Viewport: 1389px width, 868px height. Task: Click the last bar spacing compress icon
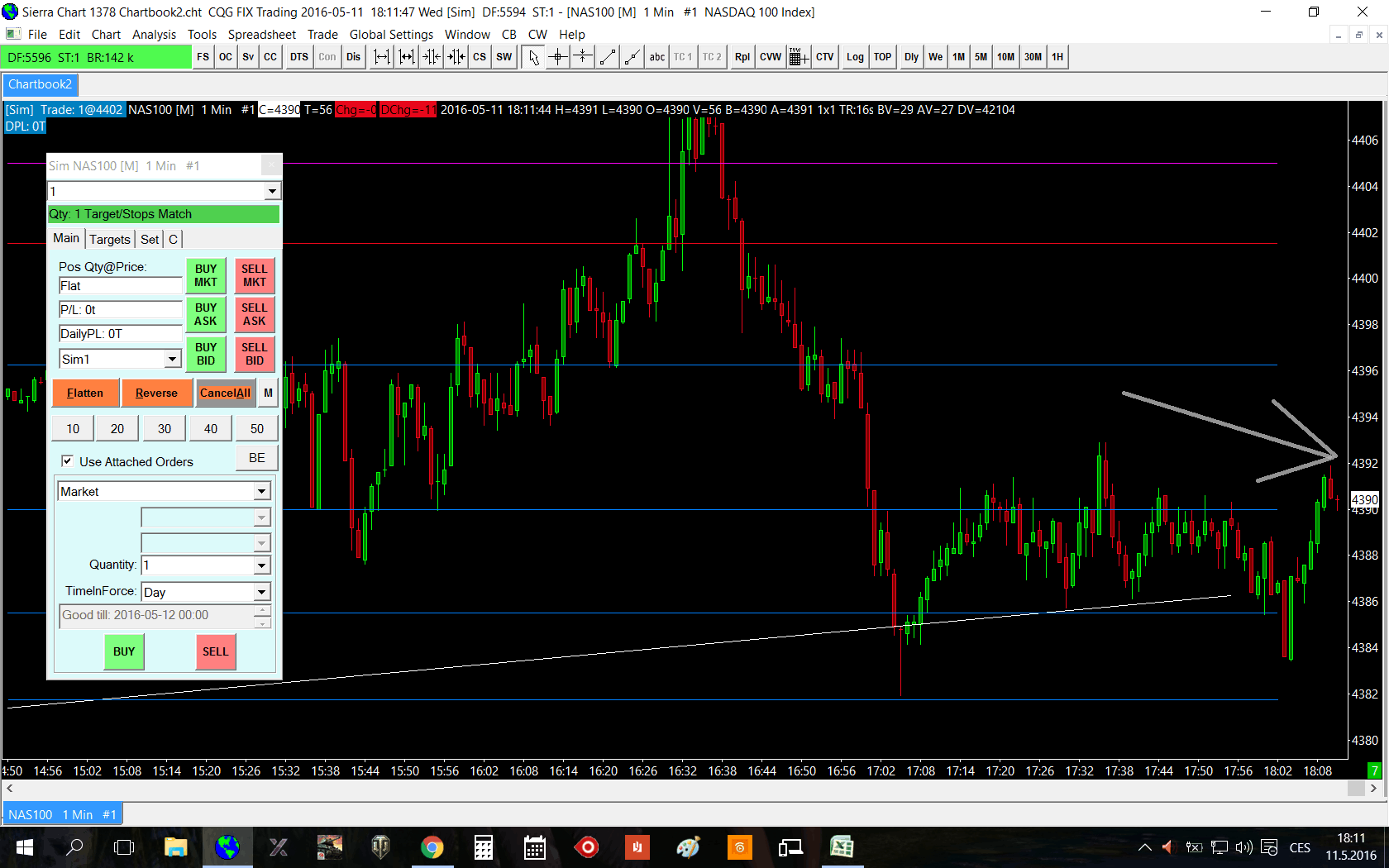456,57
